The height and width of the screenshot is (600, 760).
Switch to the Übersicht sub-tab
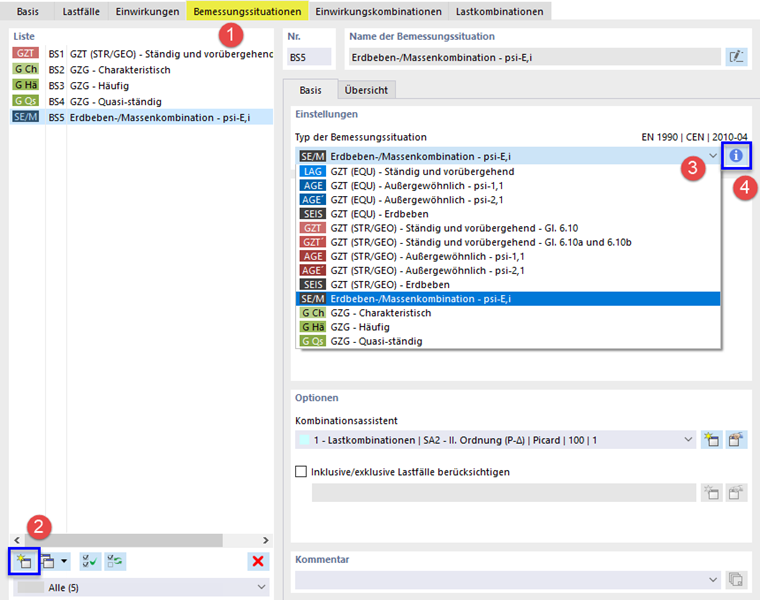[366, 90]
